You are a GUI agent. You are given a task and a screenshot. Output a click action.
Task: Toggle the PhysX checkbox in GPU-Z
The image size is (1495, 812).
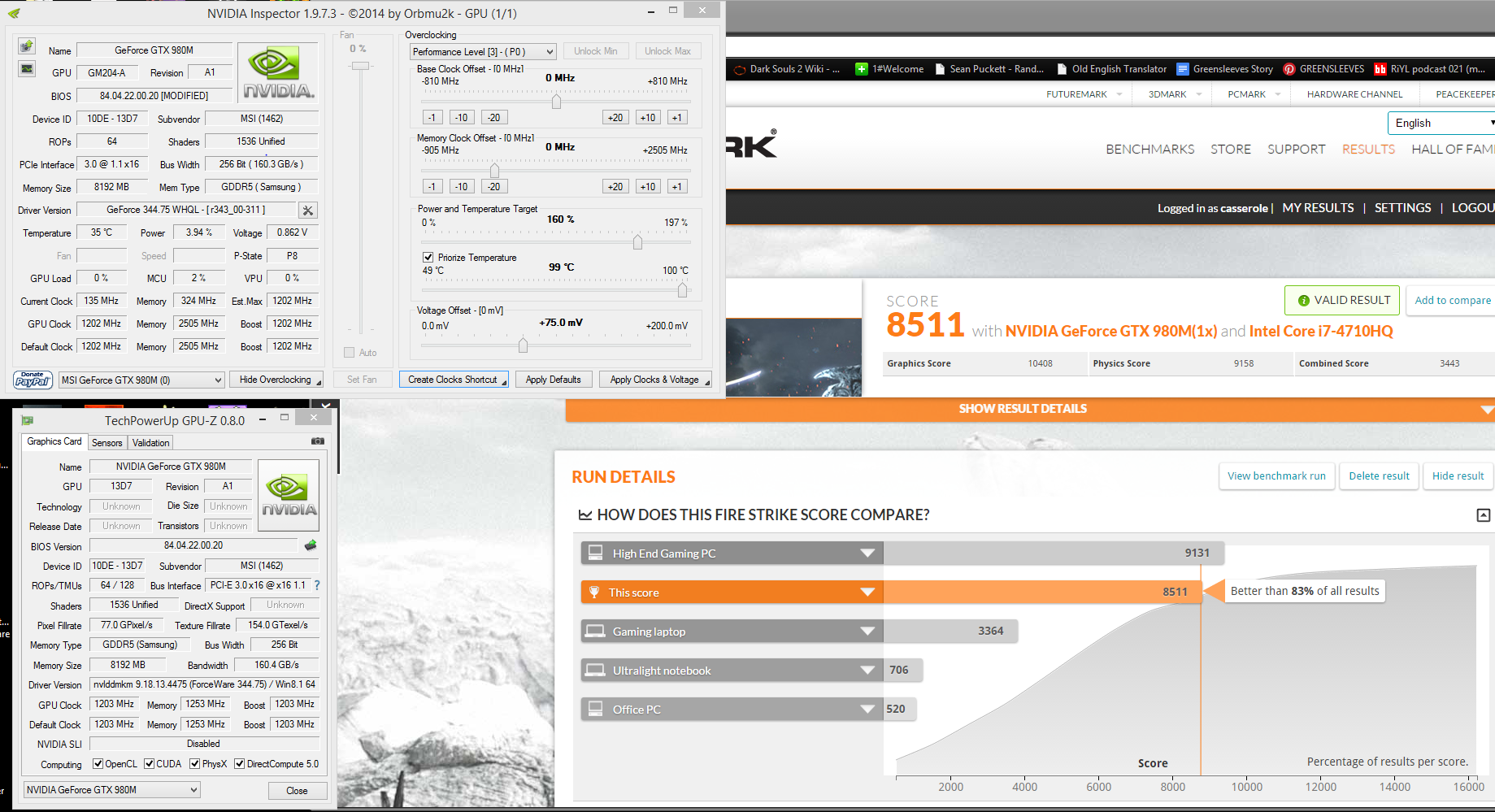pyautogui.click(x=195, y=763)
